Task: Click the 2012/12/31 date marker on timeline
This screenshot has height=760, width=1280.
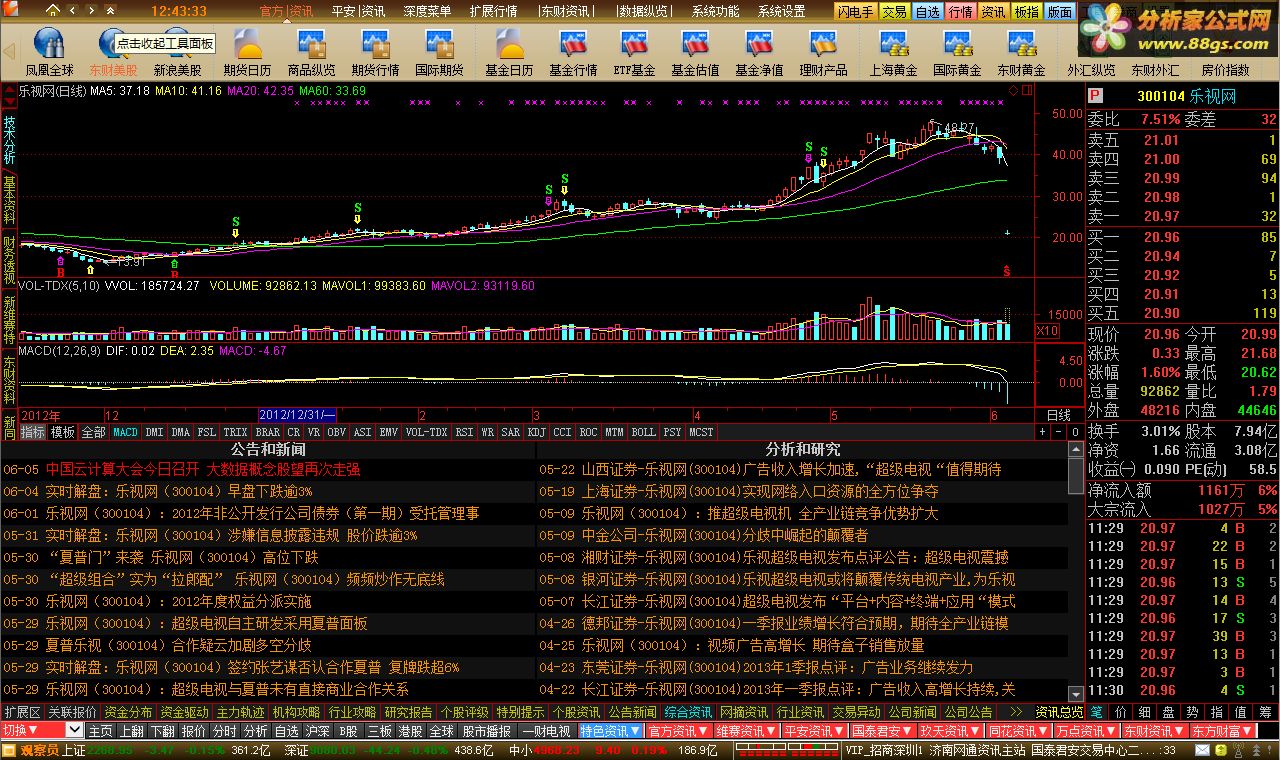Action: [x=298, y=415]
